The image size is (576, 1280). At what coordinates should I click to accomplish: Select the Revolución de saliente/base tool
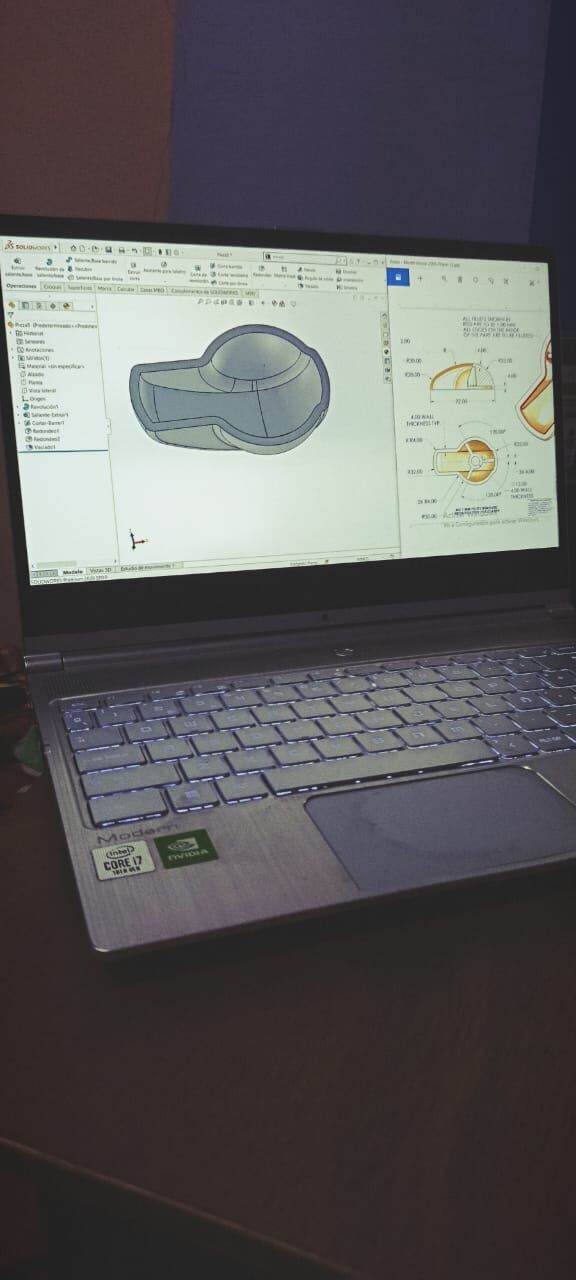pyautogui.click(x=50, y=267)
